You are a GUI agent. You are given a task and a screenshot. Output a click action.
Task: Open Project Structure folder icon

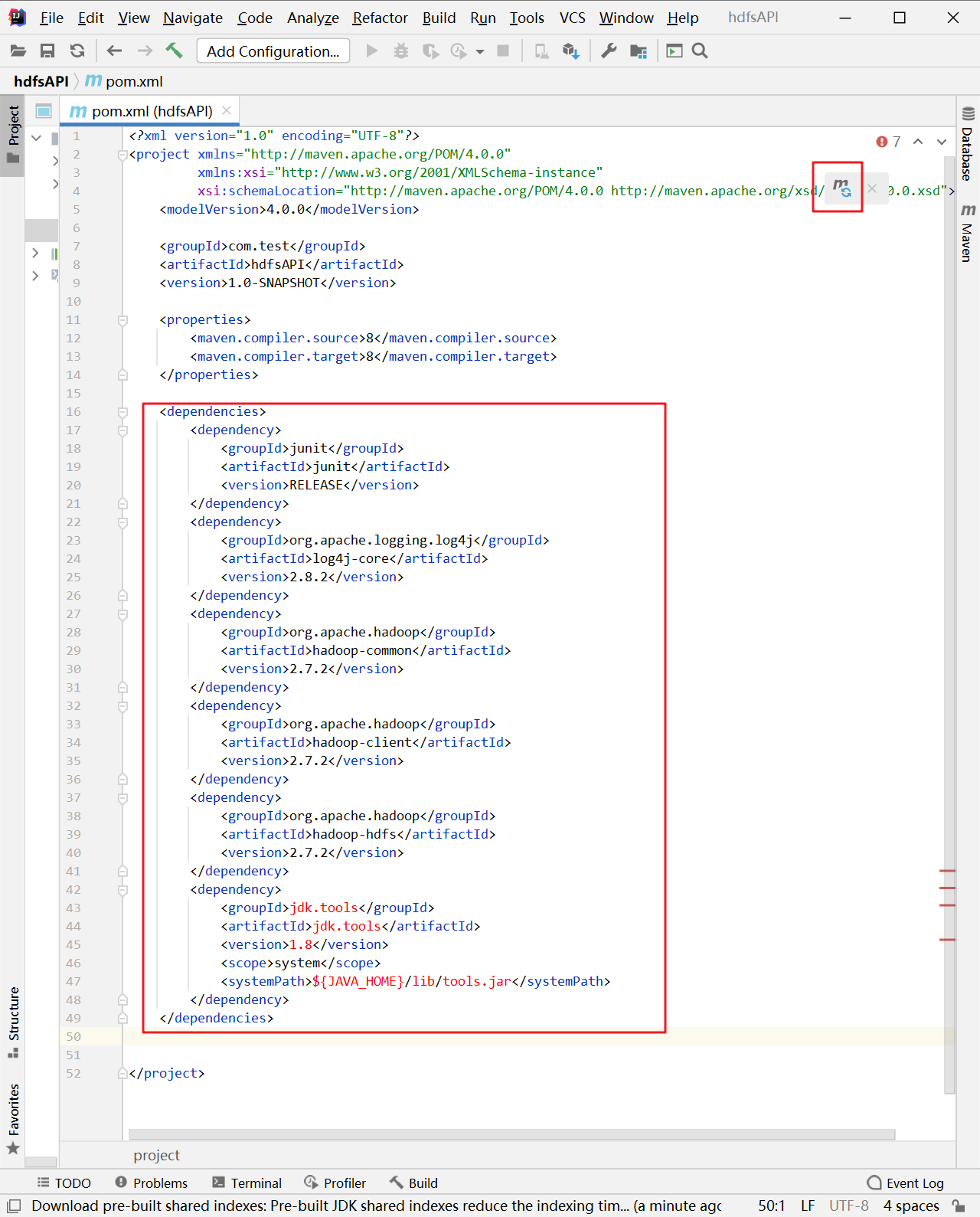tap(639, 51)
